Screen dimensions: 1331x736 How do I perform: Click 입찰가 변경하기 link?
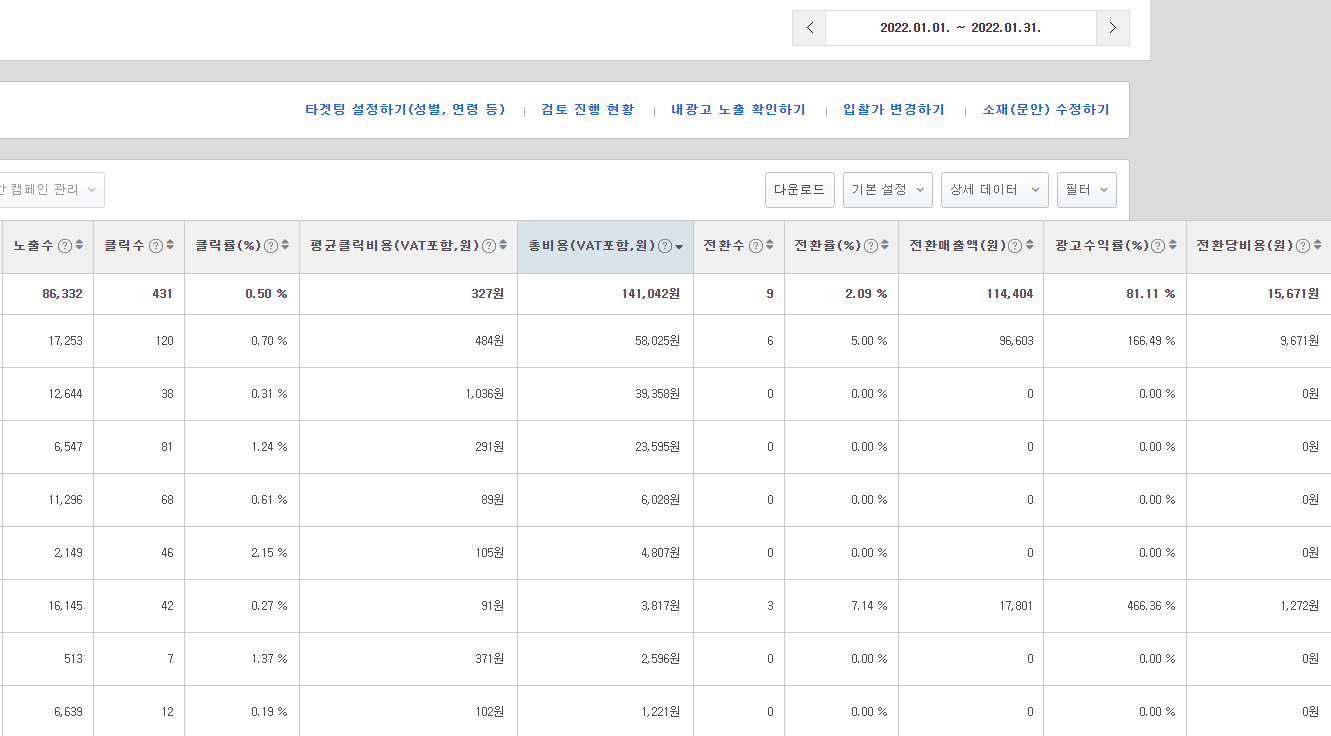coord(893,110)
